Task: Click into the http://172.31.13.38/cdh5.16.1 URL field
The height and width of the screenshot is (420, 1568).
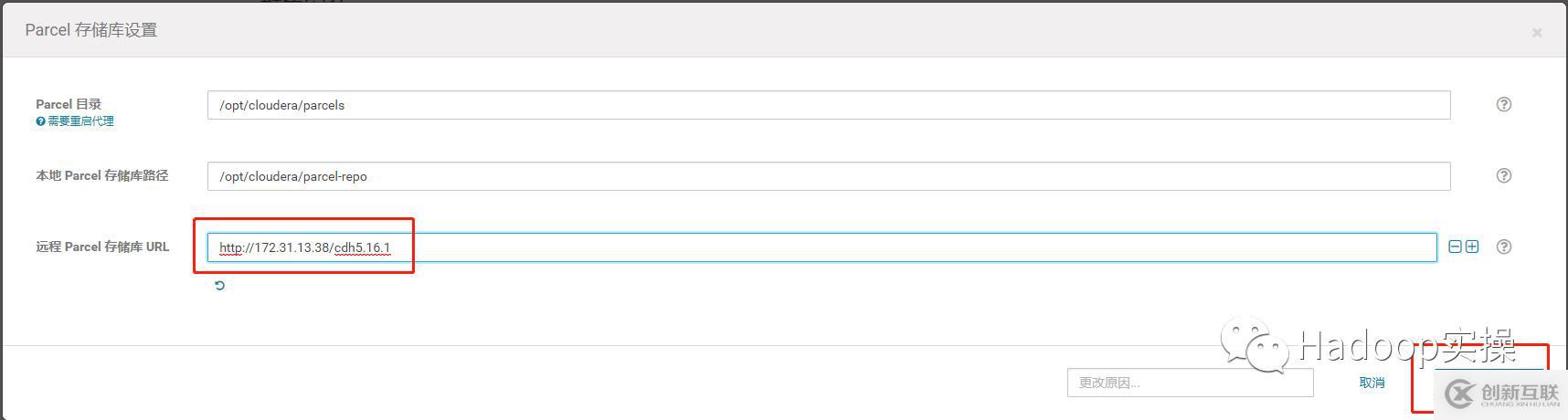Action: [821, 247]
